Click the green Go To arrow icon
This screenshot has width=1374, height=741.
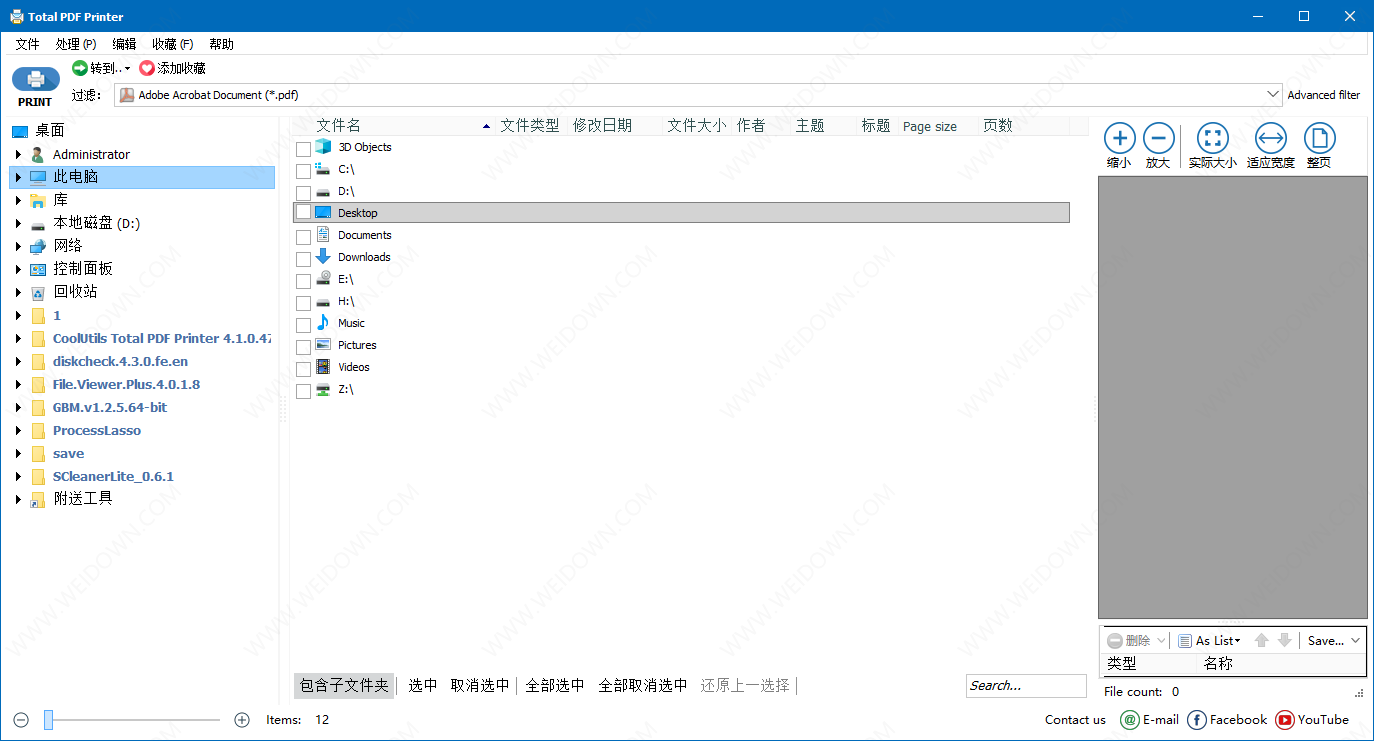coord(80,68)
